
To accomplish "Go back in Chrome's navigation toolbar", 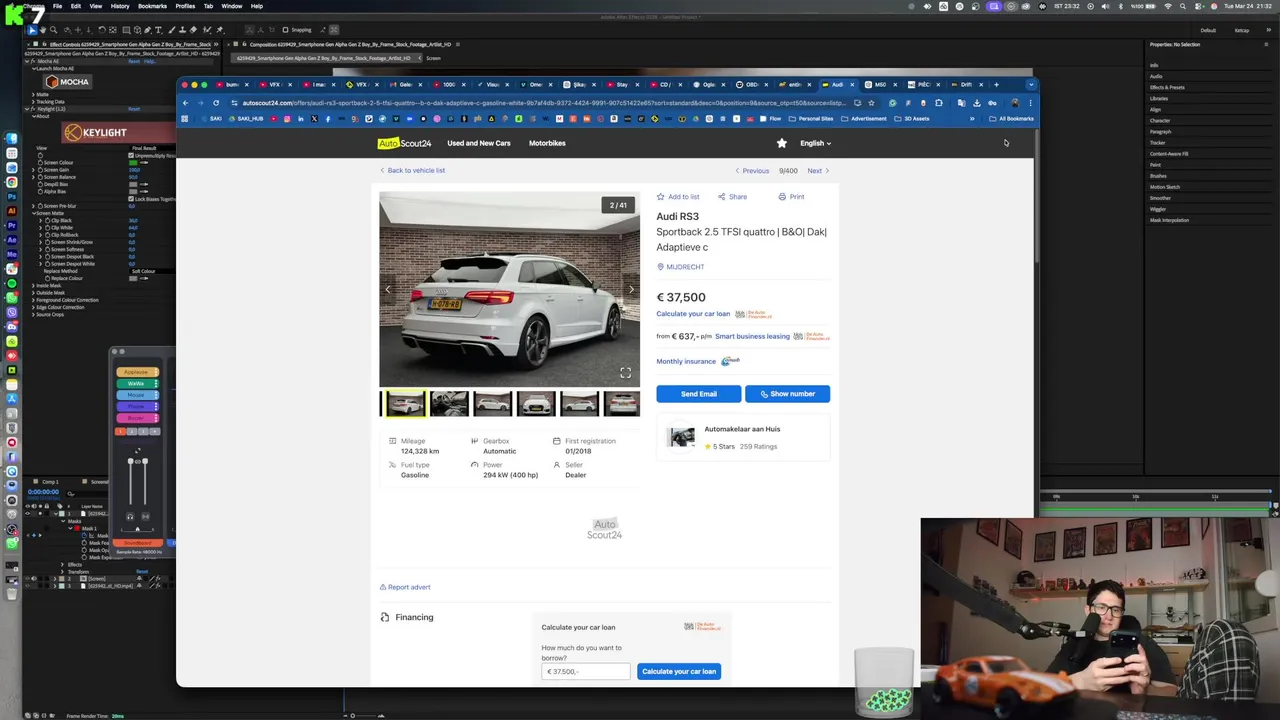I will [185, 103].
